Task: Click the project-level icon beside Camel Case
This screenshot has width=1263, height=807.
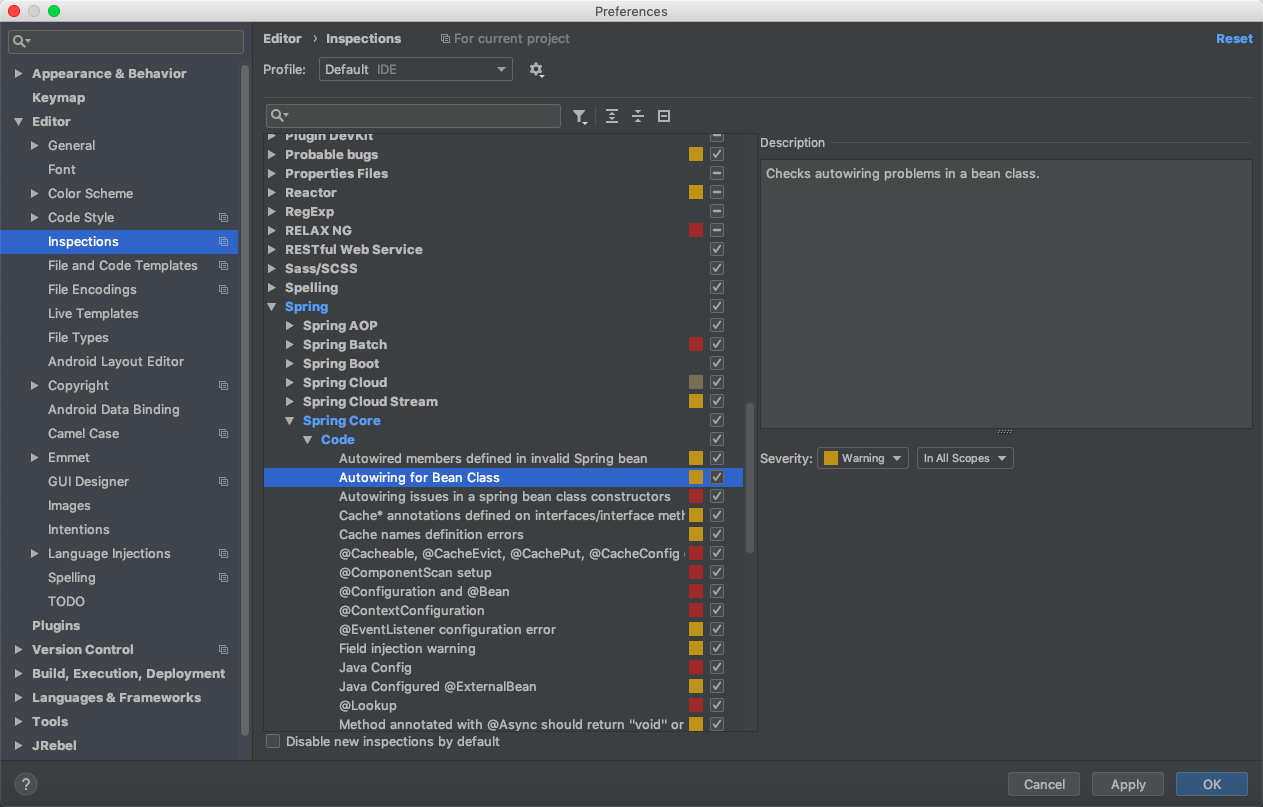Action: click(223, 434)
